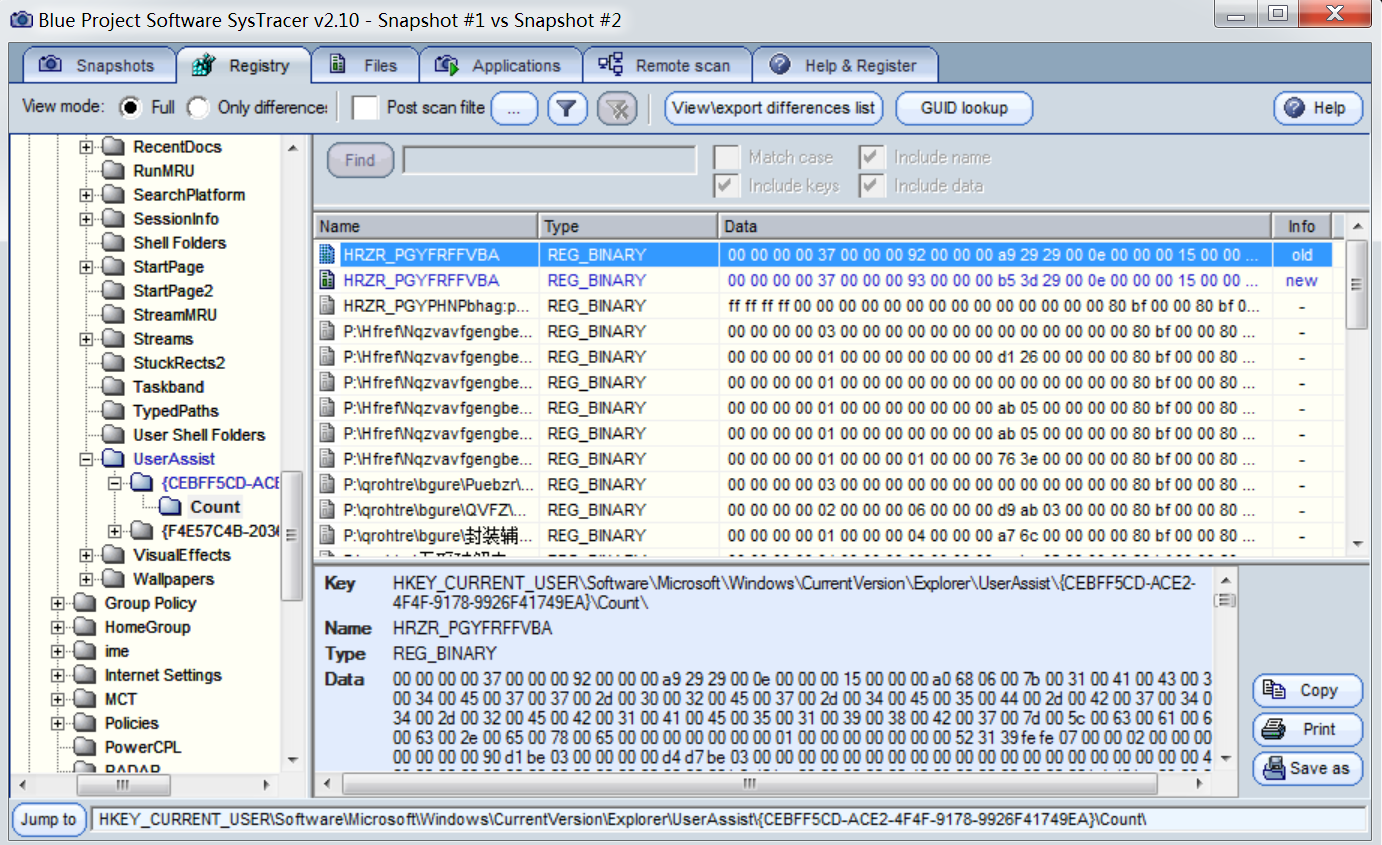The width and height of the screenshot is (1382, 845).
Task: Click the Registry tab cube icon
Action: 204,65
